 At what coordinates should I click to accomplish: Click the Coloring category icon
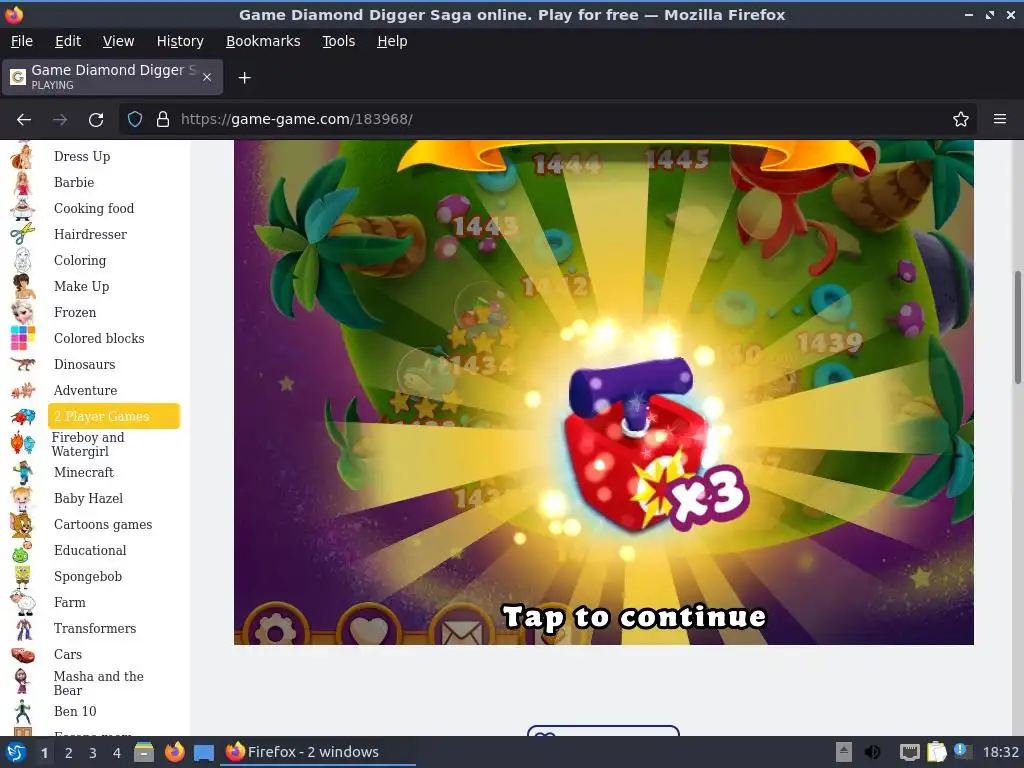pyautogui.click(x=22, y=260)
